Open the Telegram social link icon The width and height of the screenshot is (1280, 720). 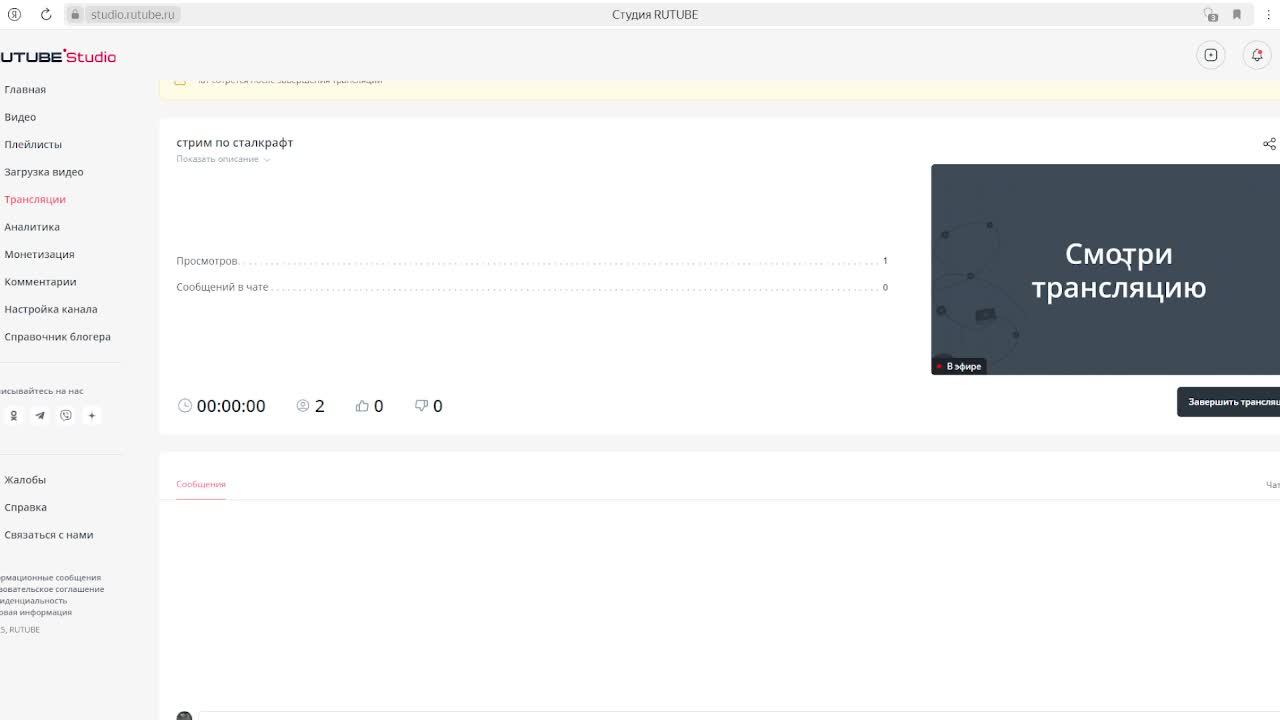click(x=40, y=416)
